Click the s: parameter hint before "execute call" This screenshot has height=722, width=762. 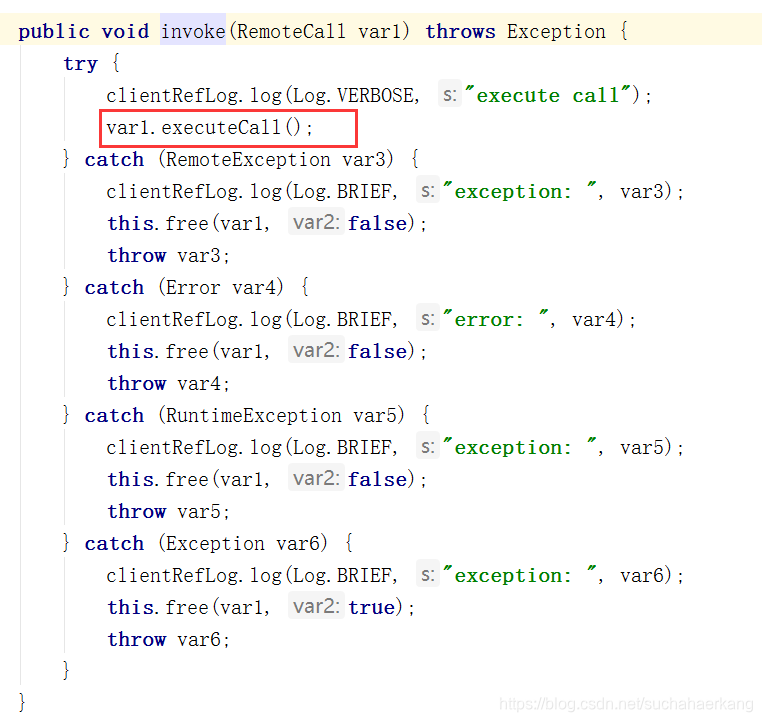pos(450,94)
